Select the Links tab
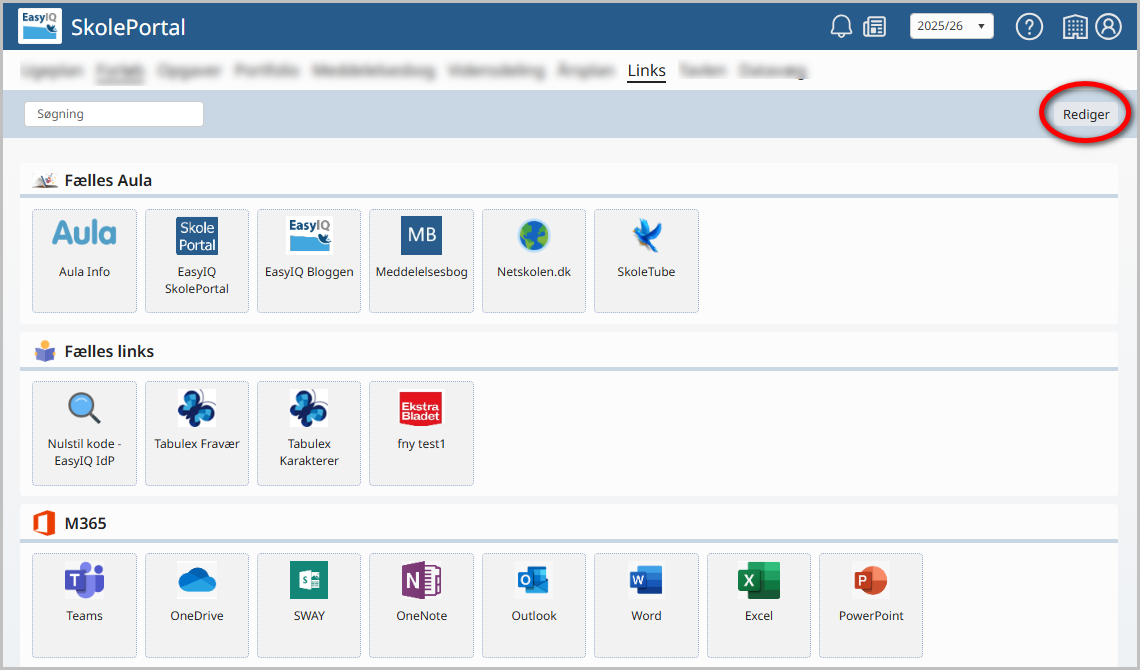This screenshot has width=1140, height=670. [x=646, y=70]
